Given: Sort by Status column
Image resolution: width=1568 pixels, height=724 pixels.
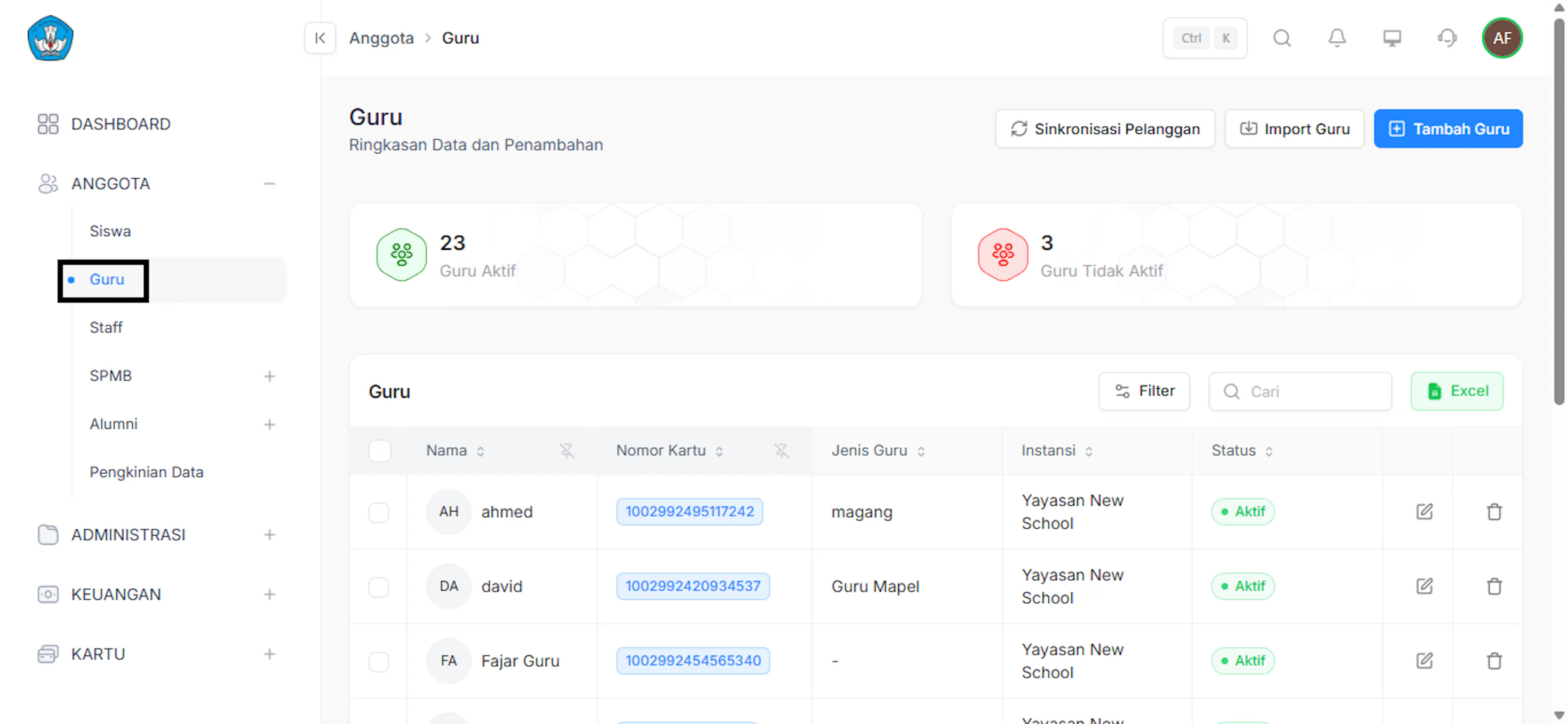Looking at the screenshot, I should [x=1269, y=451].
